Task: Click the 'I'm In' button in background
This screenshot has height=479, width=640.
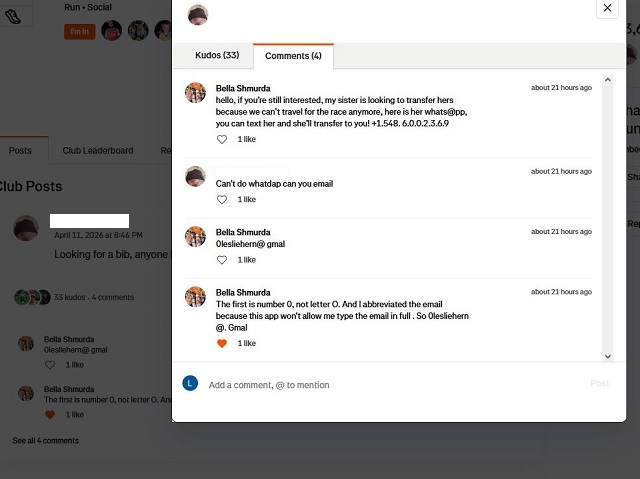Action: click(x=80, y=31)
